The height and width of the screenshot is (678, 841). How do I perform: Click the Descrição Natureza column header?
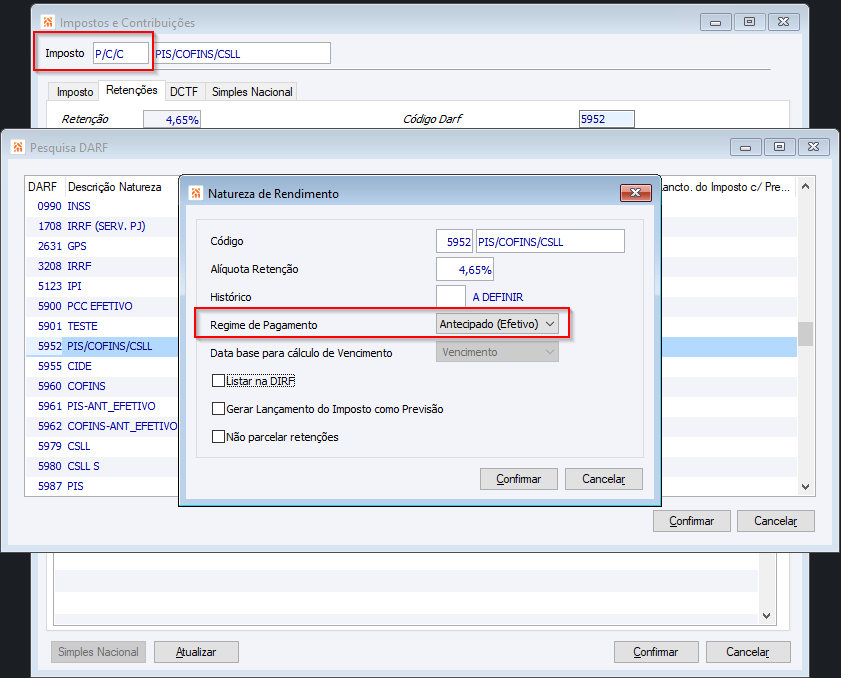[x=121, y=187]
